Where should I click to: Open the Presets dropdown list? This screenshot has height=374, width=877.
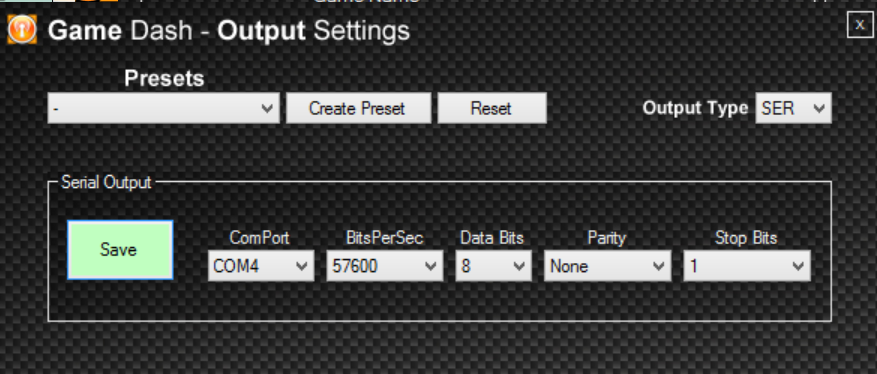point(163,108)
